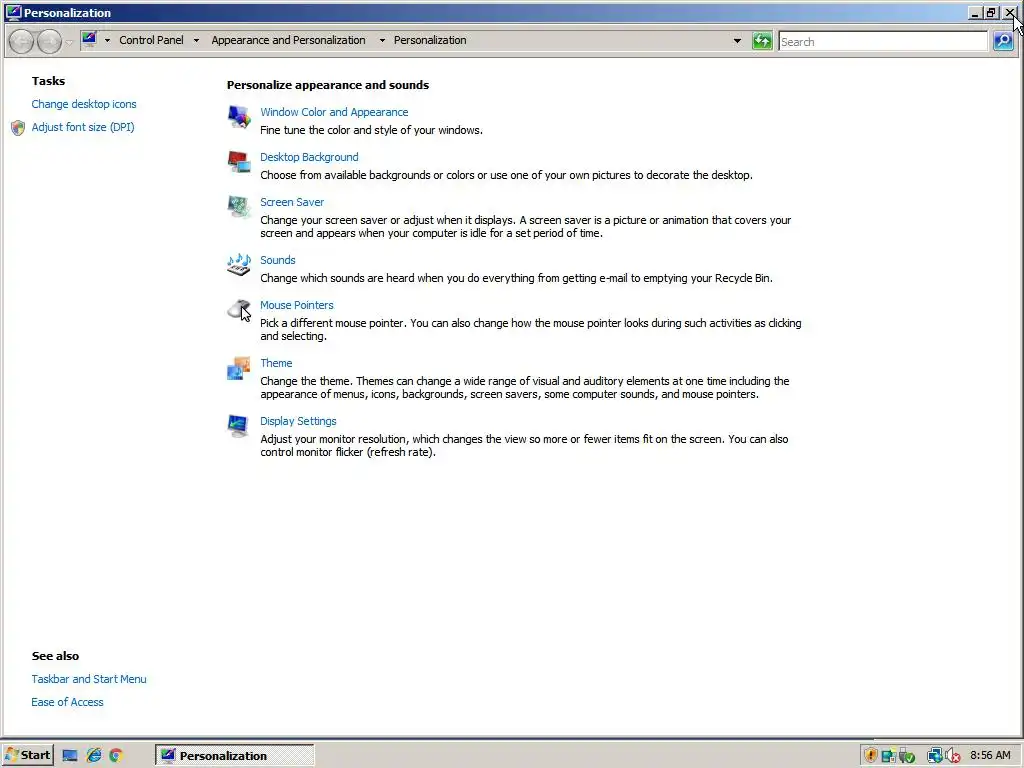Open the Sounds link
Viewport: 1024px width, 768px height.
278,260
